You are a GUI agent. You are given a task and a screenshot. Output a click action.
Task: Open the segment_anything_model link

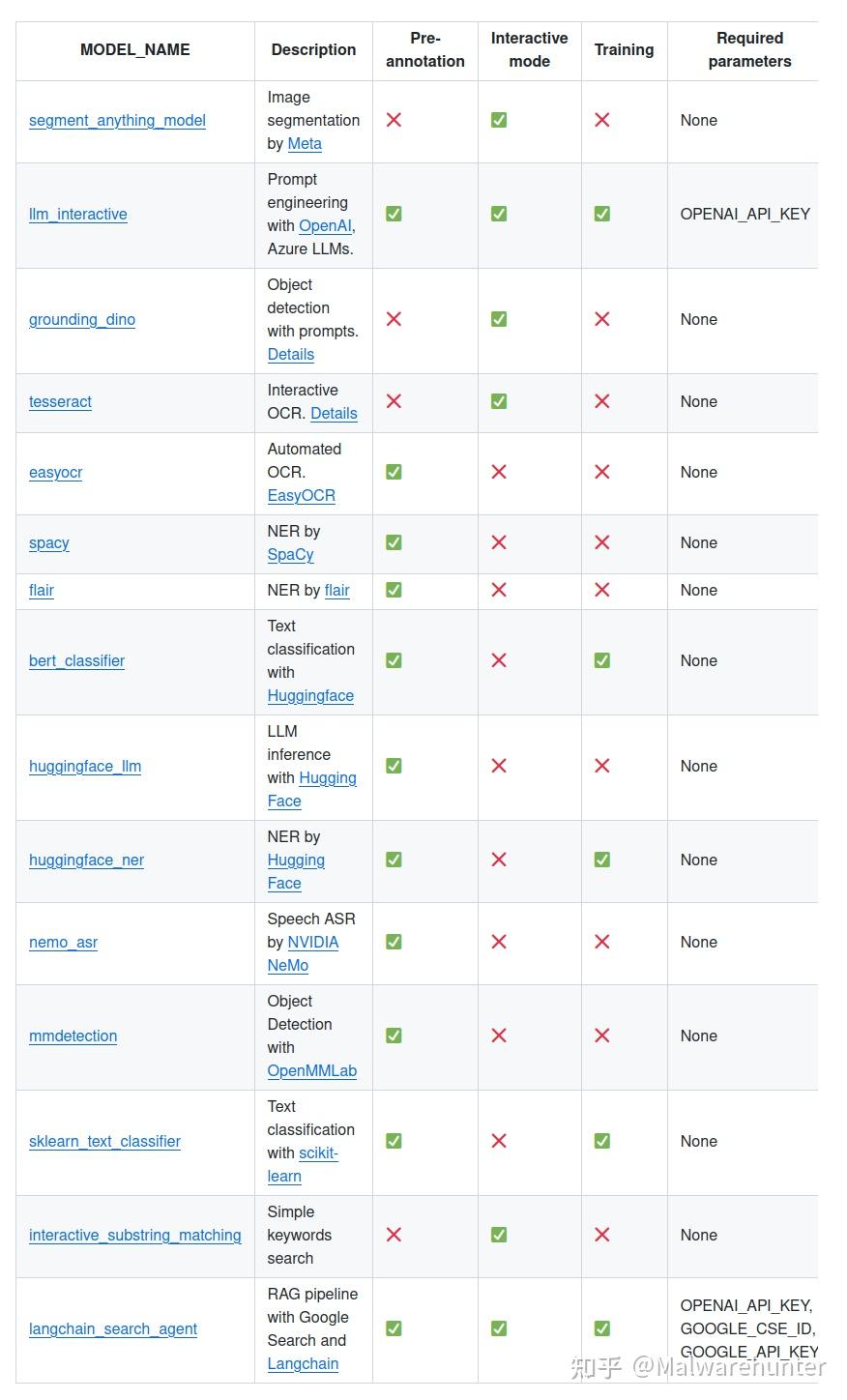[117, 121]
